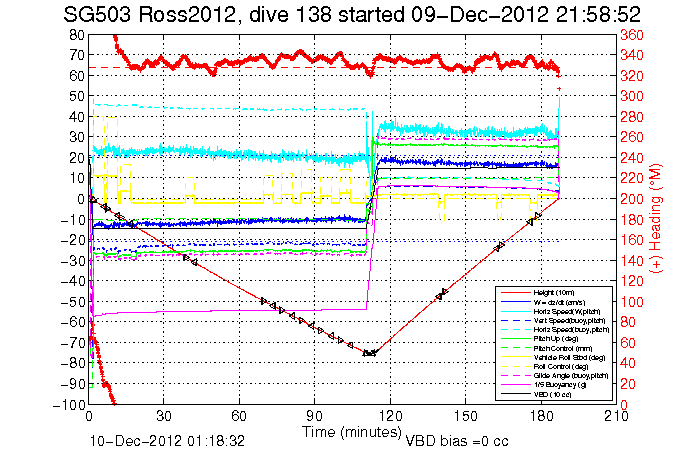Image resolution: width=681 pixels, height=454 pixels.
Task: Click right heading axis tick label '280'
Action: [x=631, y=117]
